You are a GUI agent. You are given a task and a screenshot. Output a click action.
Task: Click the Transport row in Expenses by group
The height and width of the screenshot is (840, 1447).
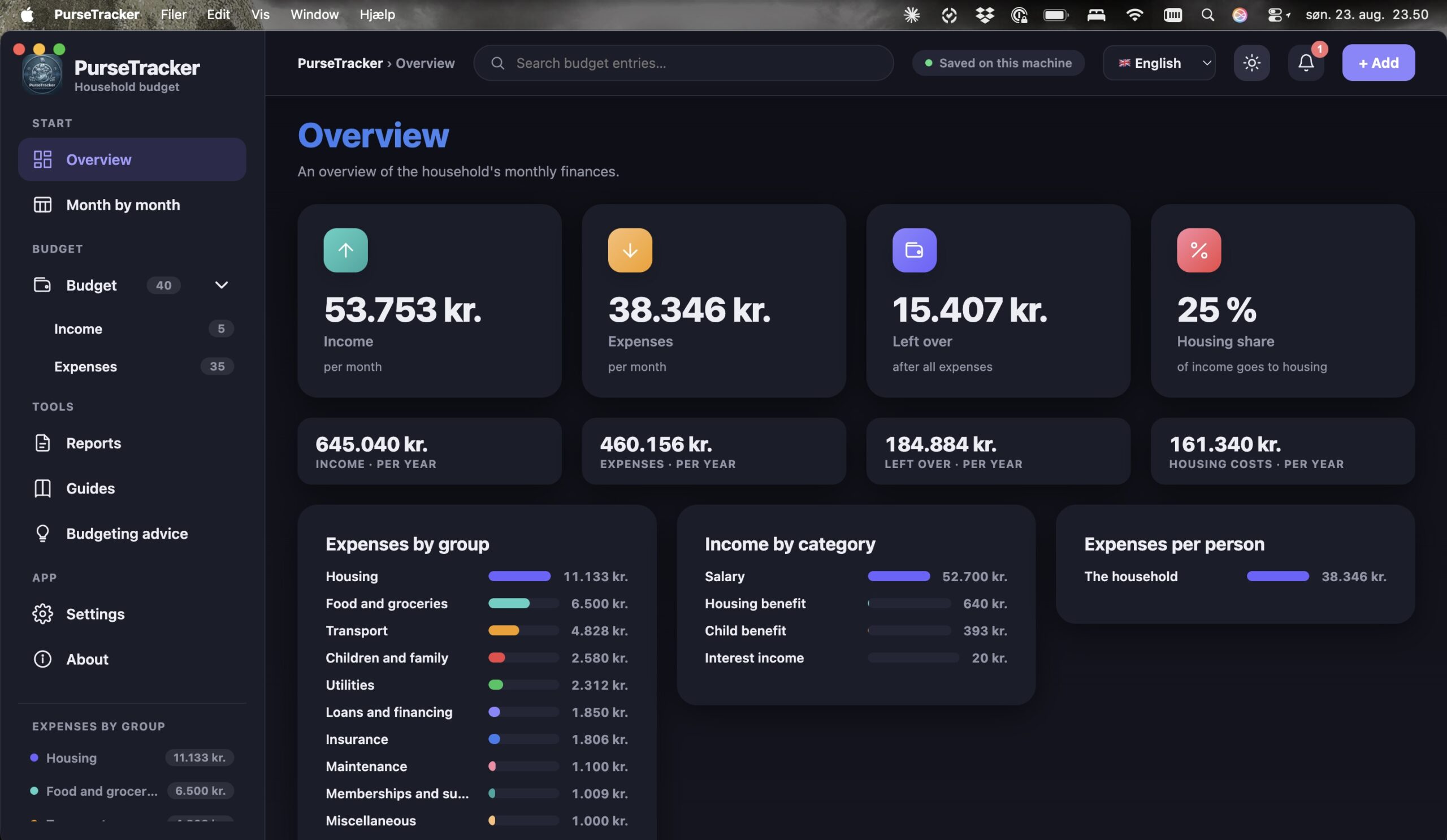[476, 630]
